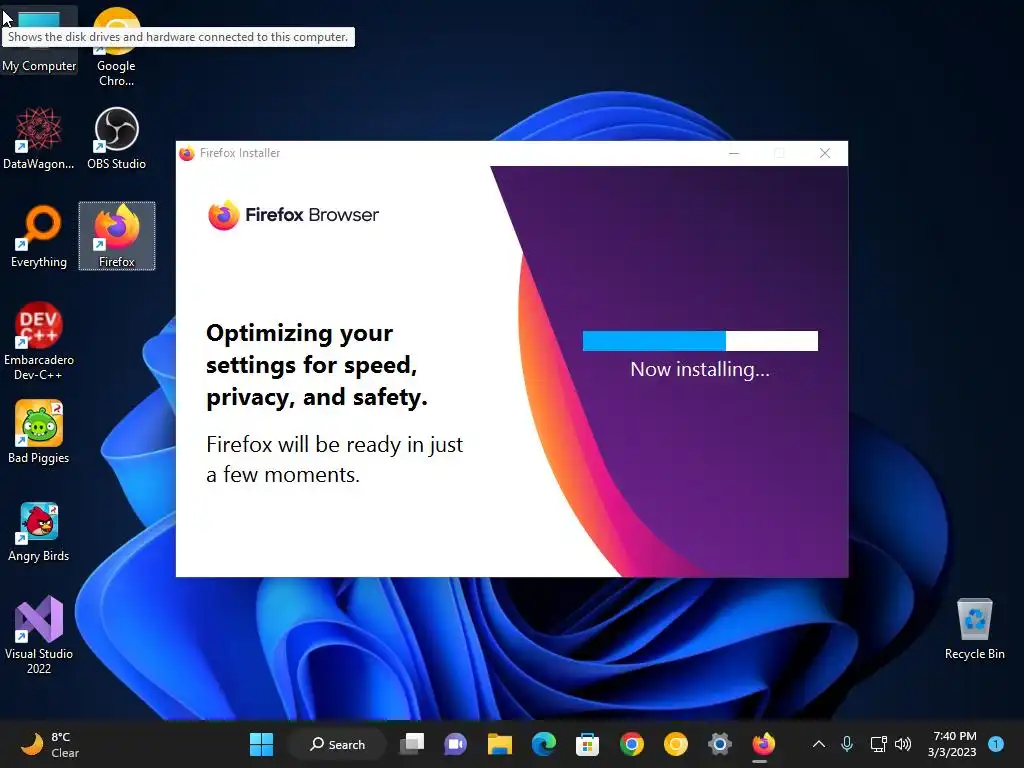Click the 'Now installing...' status text
Image resolution: width=1024 pixels, height=768 pixels.
point(700,370)
